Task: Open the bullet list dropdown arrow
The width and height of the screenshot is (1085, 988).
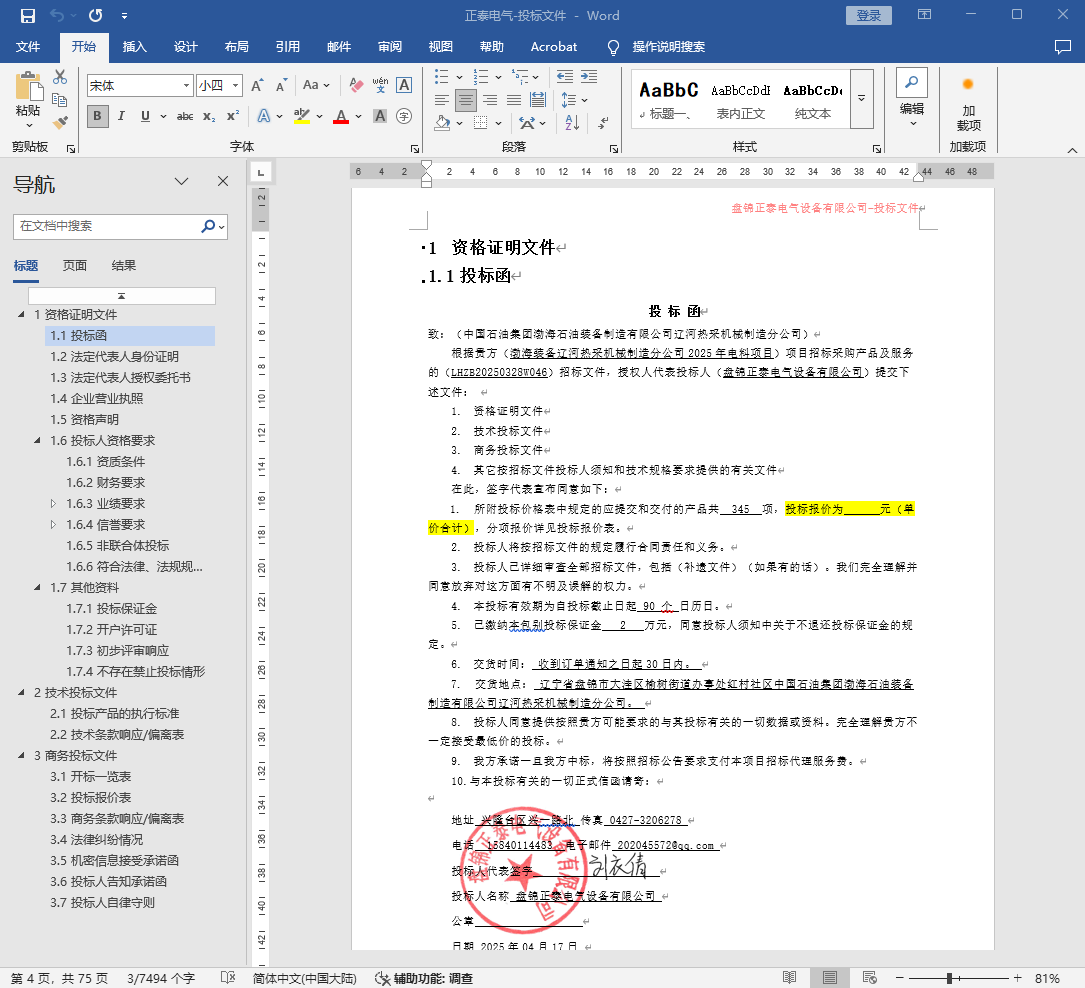Action: tap(459, 77)
